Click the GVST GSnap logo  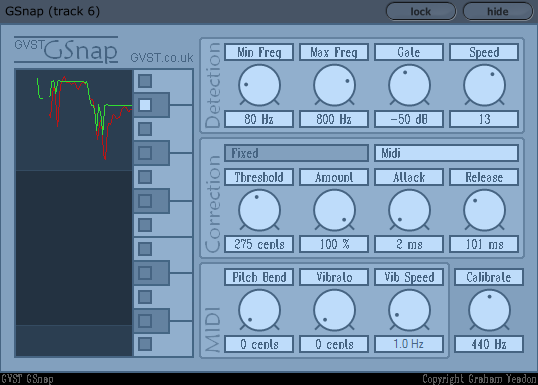tap(66, 50)
